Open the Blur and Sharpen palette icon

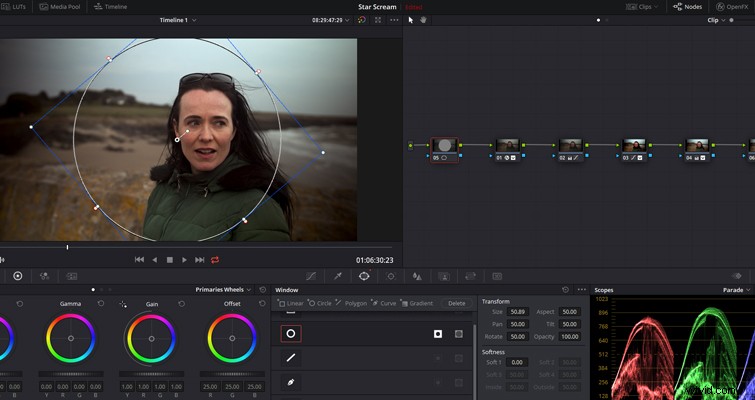417,276
